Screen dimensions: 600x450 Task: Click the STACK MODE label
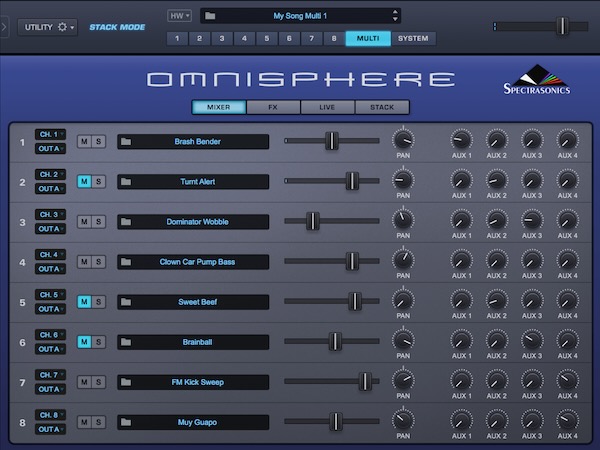(x=117, y=28)
